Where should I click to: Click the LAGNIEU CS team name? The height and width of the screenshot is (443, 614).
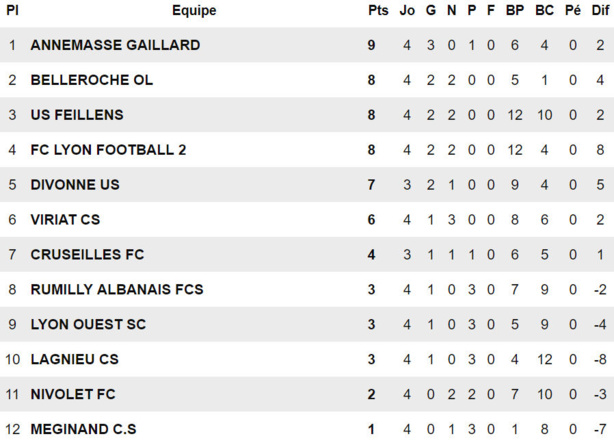74,360
